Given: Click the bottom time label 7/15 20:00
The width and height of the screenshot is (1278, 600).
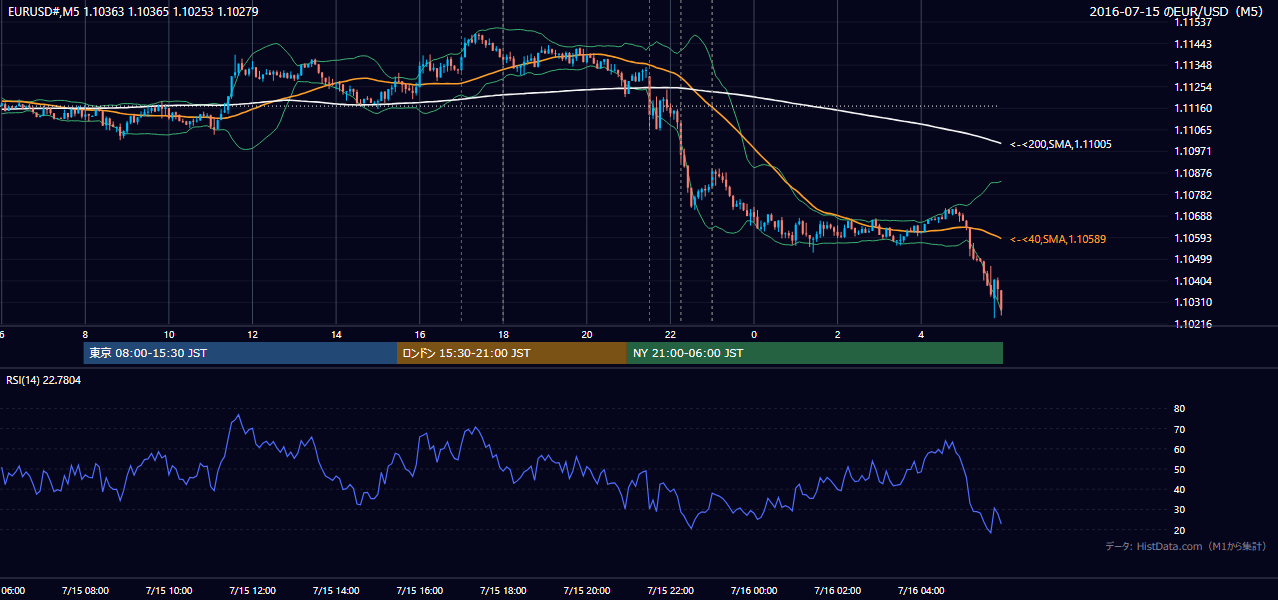Looking at the screenshot, I should pos(587,590).
